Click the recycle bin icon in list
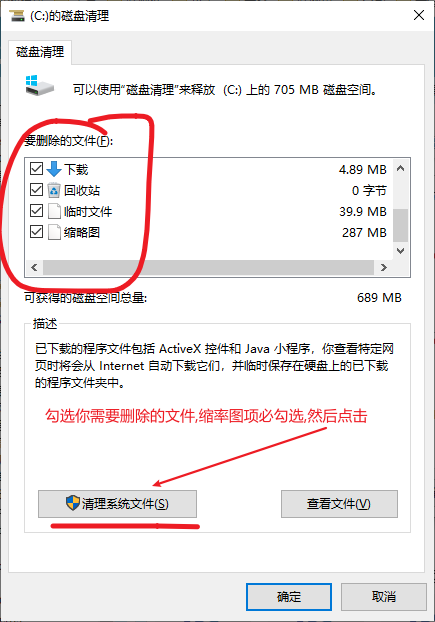This screenshot has height=622, width=435. 54,190
